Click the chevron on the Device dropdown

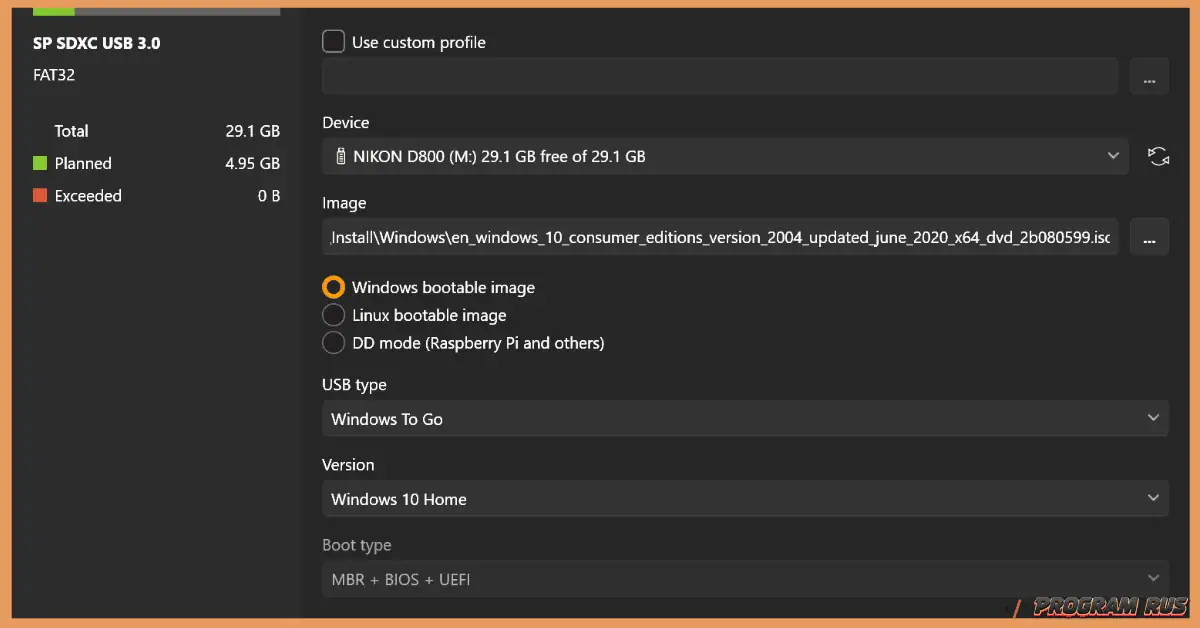point(1113,156)
